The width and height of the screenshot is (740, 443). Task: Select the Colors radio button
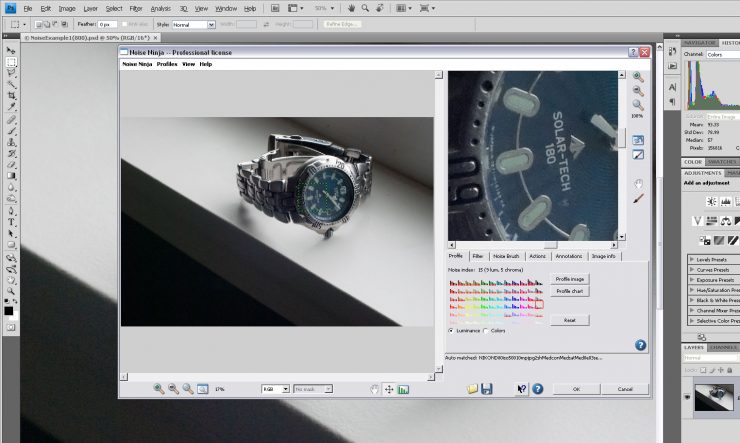point(486,331)
